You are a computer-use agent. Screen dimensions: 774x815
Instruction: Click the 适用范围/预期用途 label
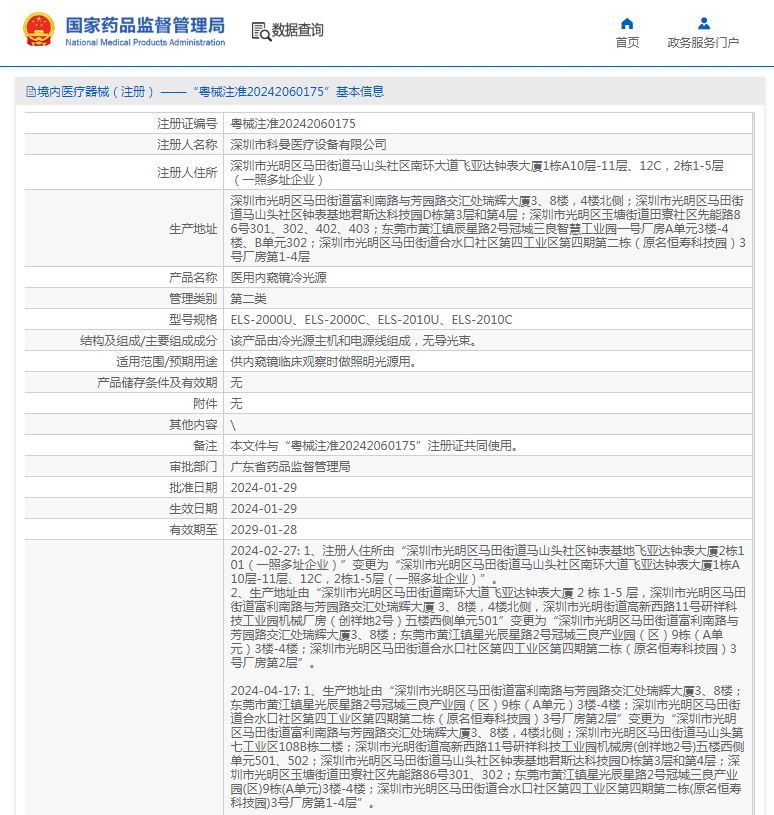pos(166,362)
